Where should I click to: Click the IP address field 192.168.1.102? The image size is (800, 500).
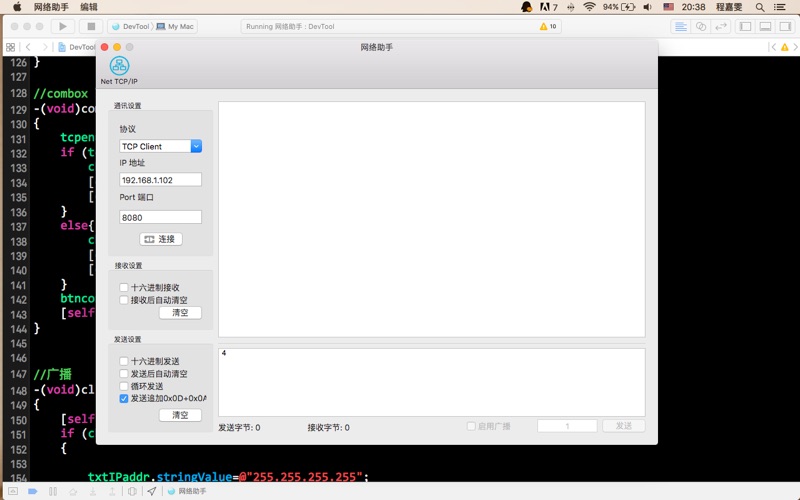tap(160, 180)
